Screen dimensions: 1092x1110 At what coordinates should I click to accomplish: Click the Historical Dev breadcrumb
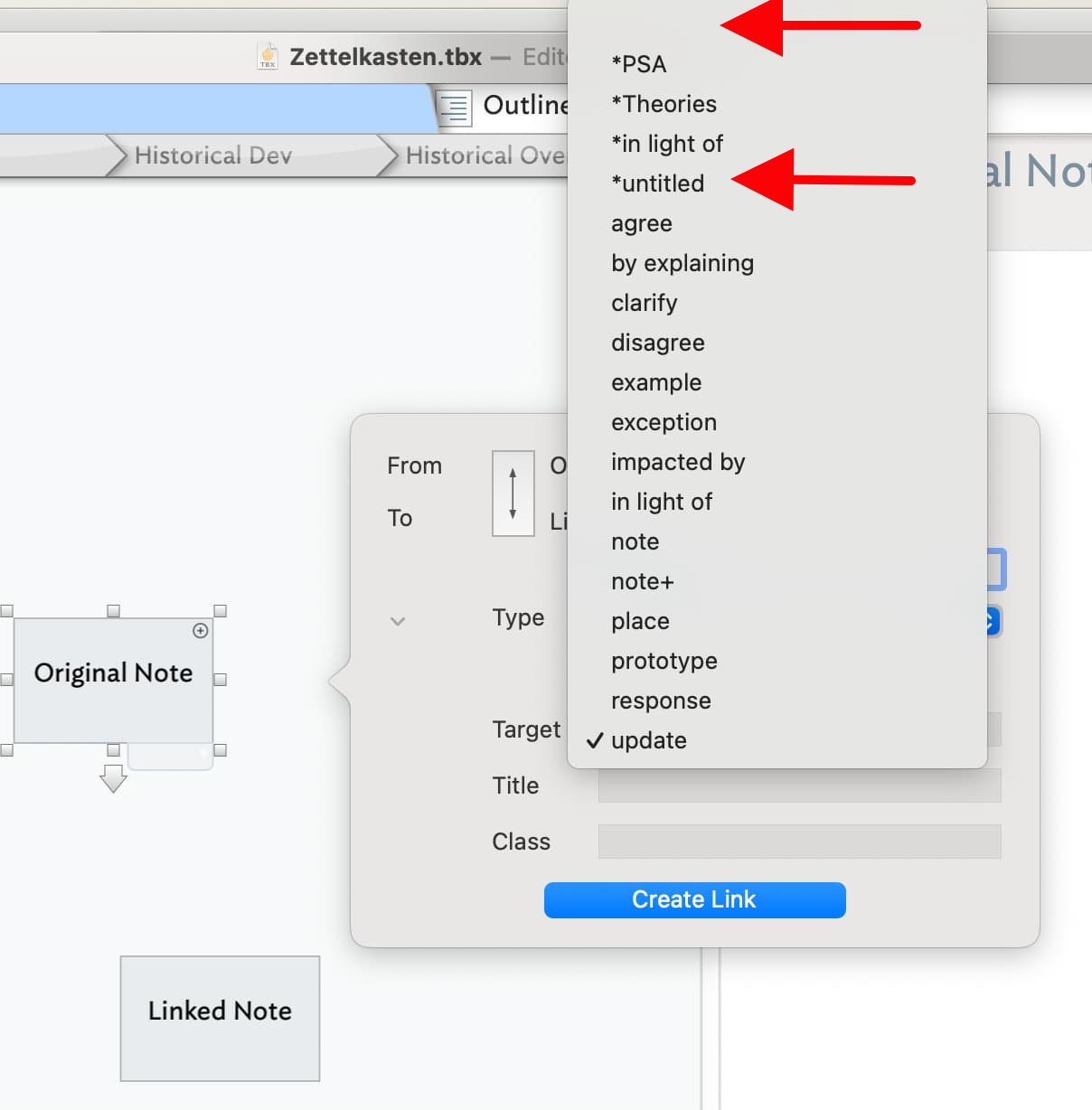point(212,155)
